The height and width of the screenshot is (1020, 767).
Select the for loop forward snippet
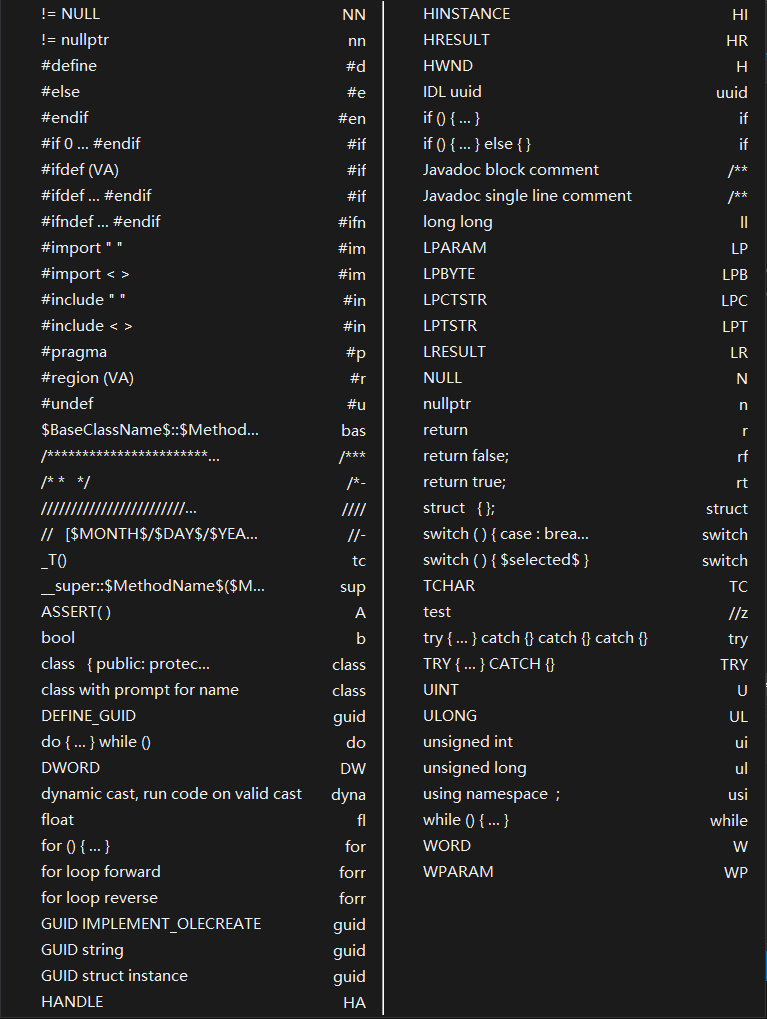[100, 871]
